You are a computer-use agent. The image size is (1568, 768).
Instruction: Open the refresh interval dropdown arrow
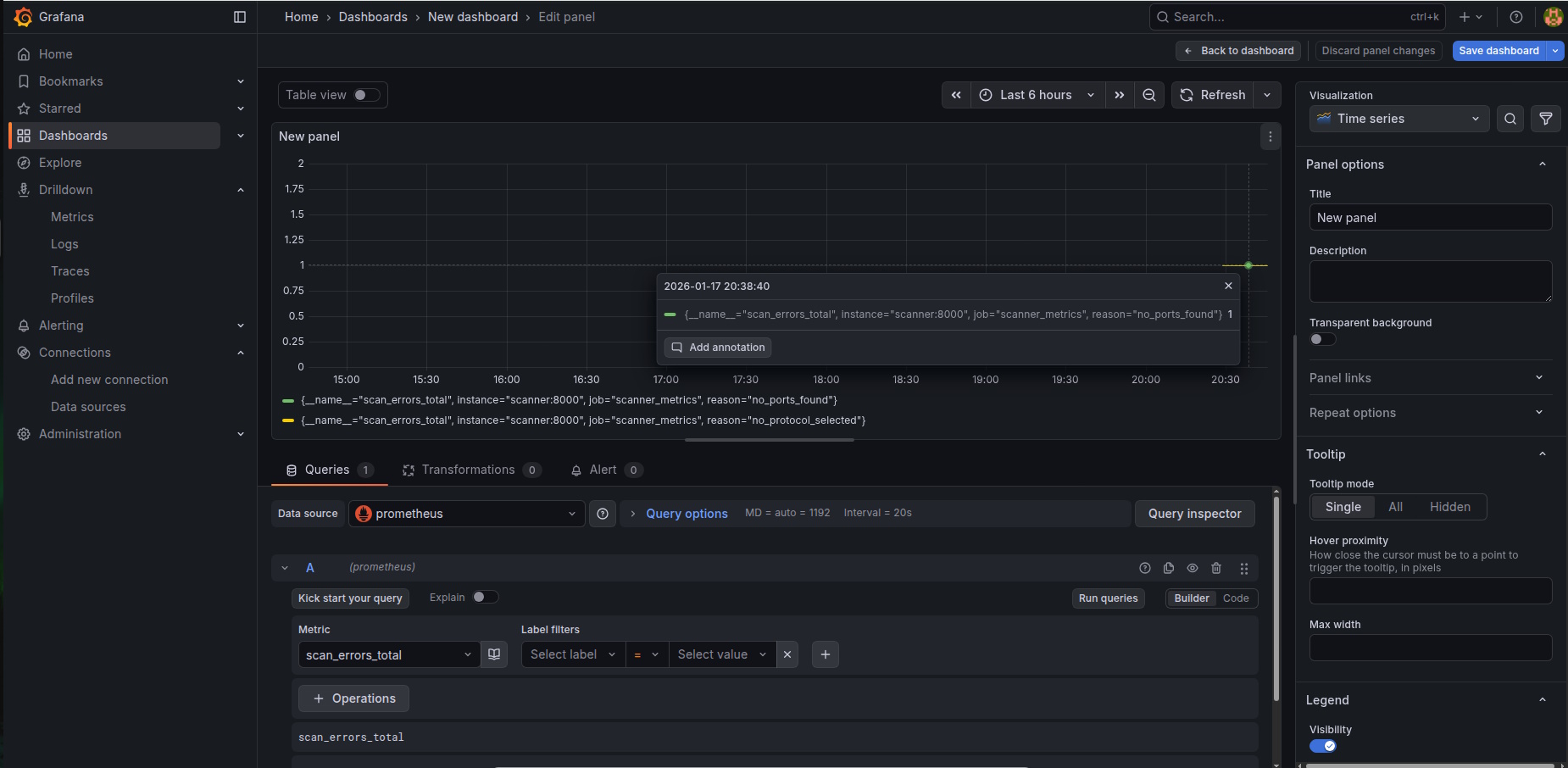[1267, 95]
